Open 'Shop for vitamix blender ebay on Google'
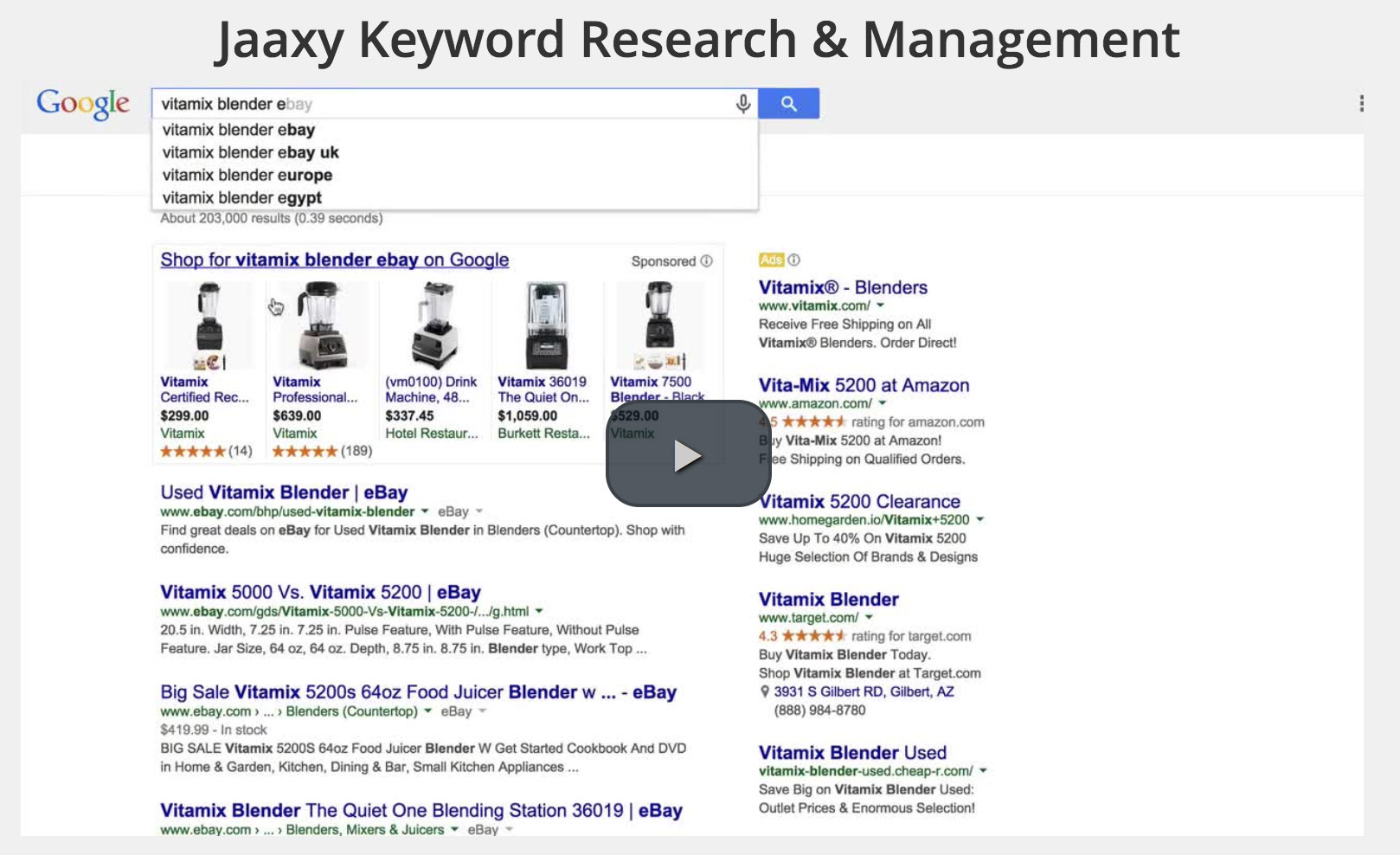Image resolution: width=1400 pixels, height=855 pixels. pyautogui.click(x=334, y=260)
